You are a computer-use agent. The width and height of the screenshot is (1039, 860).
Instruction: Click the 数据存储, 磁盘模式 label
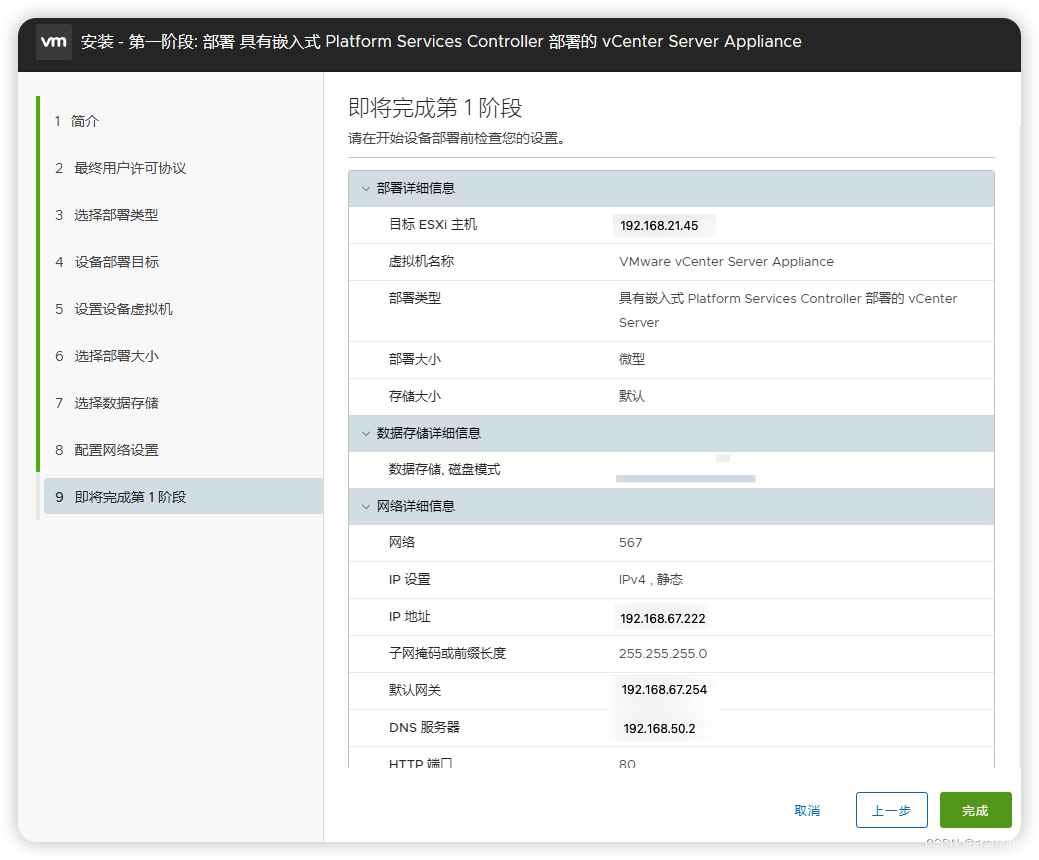click(x=445, y=470)
